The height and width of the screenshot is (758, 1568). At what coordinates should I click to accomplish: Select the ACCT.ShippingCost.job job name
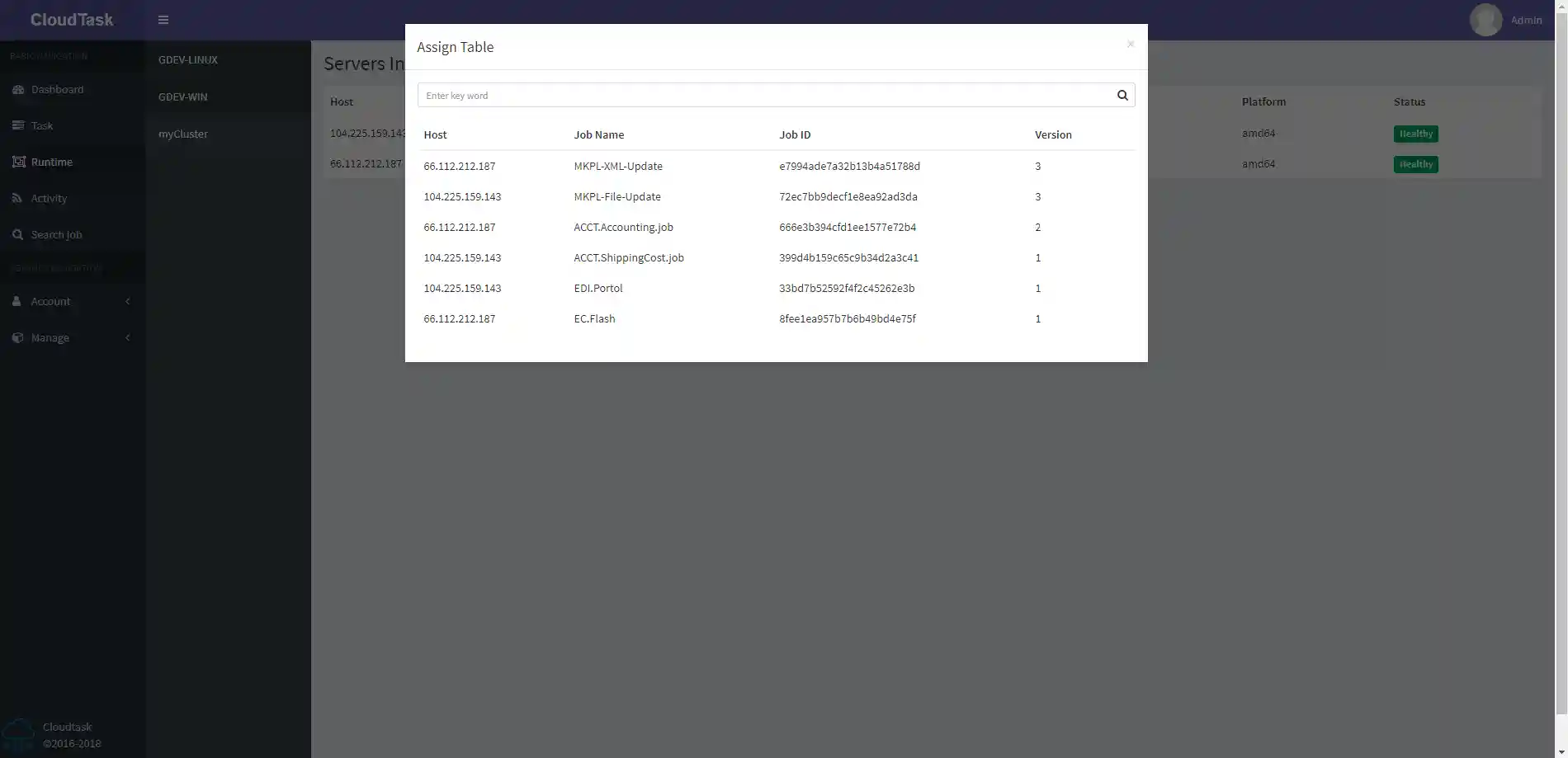click(x=629, y=257)
